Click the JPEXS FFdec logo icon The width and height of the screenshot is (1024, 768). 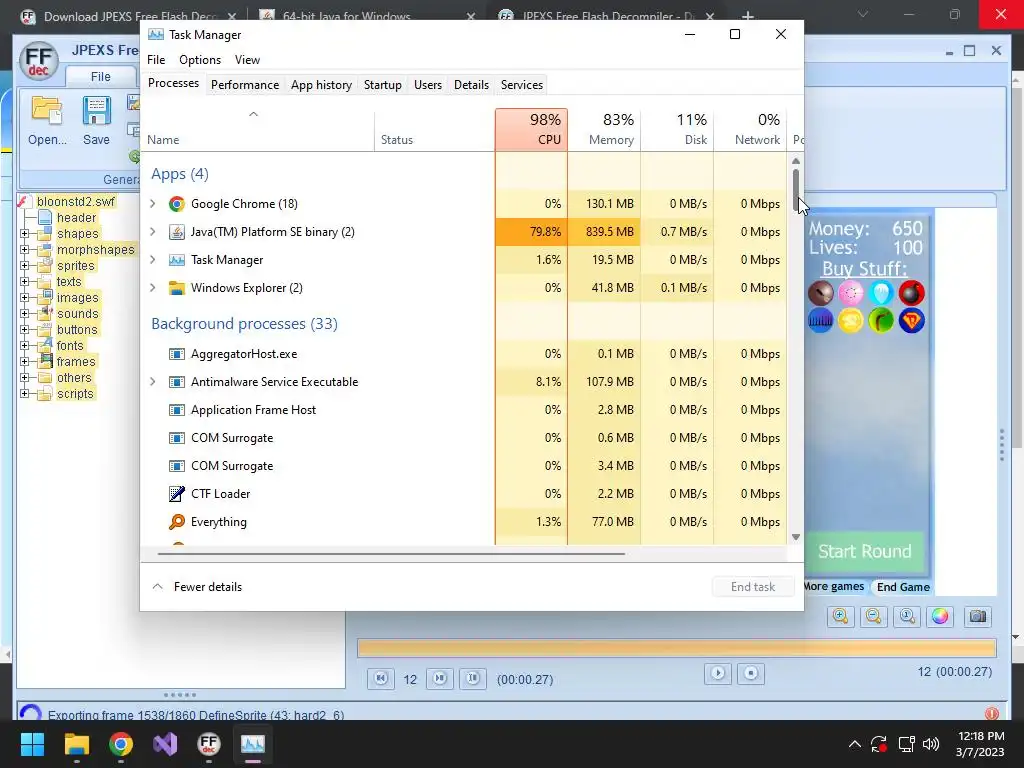[39, 61]
